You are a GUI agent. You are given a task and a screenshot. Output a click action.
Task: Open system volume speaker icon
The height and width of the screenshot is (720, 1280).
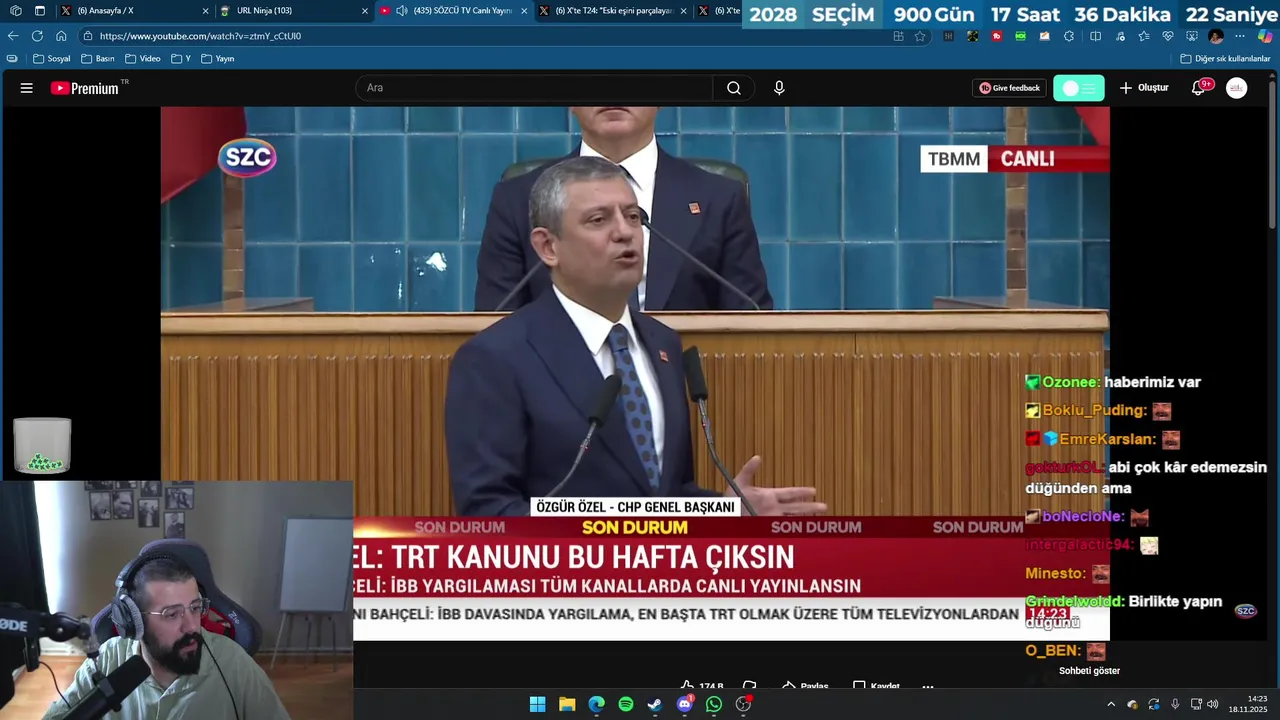coord(1213,704)
